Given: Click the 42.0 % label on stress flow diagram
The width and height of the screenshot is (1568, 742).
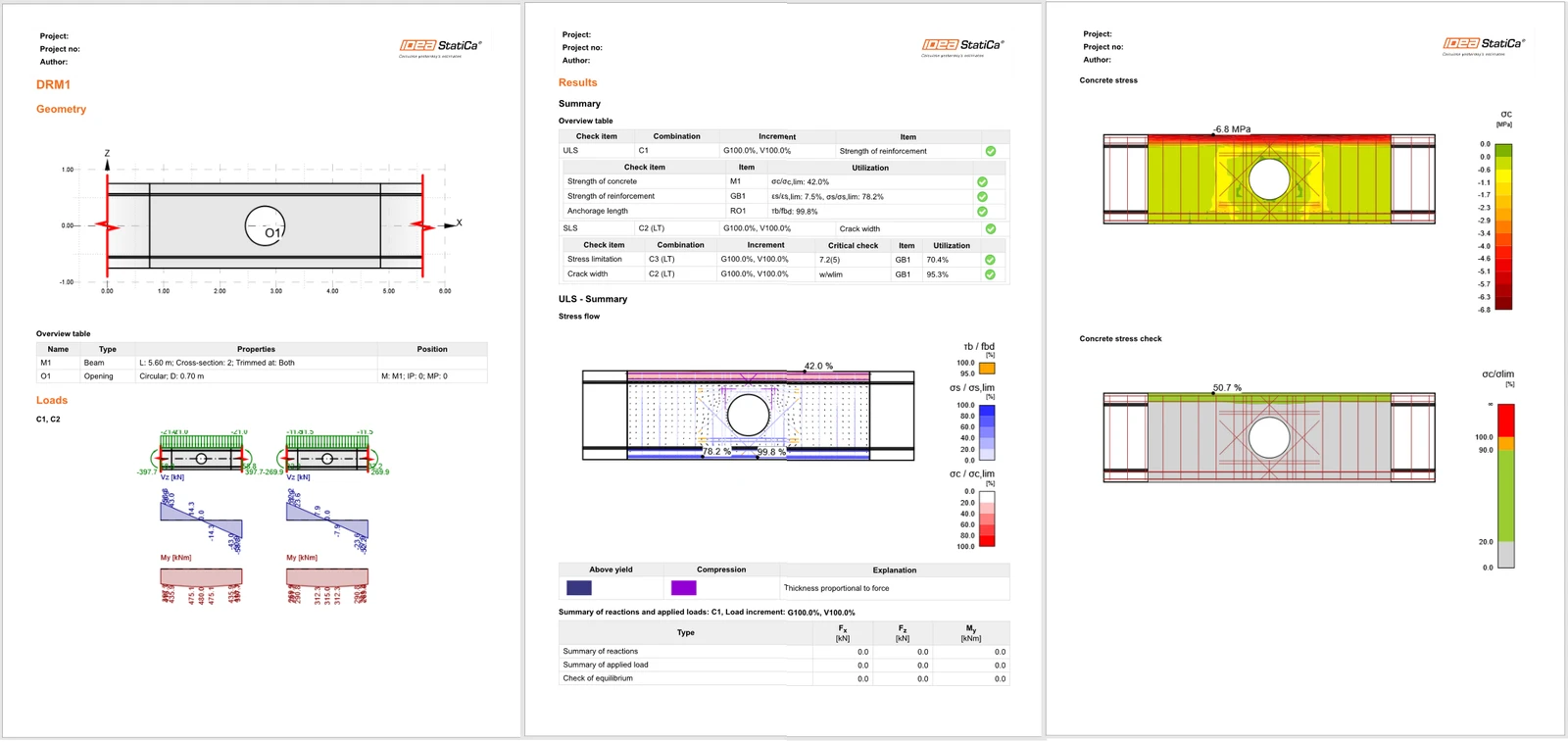Looking at the screenshot, I should pyautogui.click(x=818, y=366).
